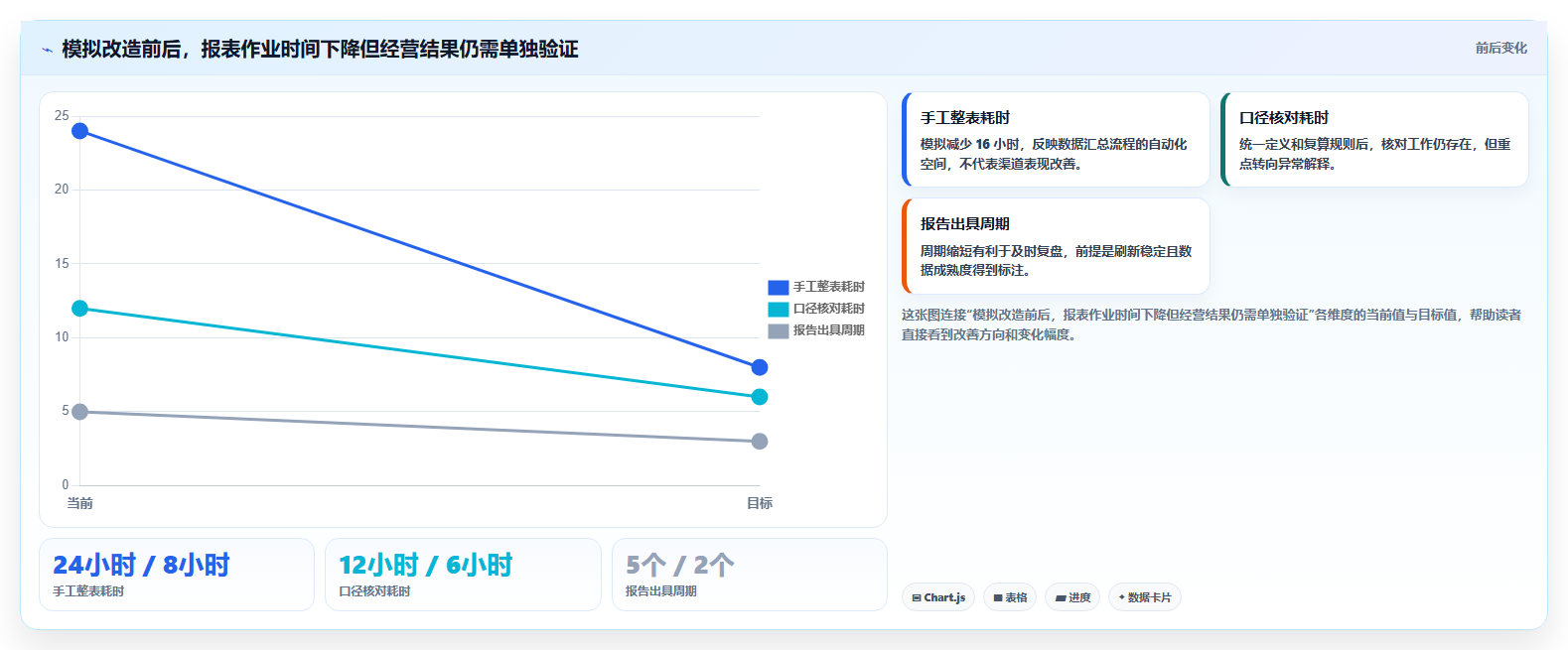Viewport: 1568px width, 650px height.
Task: Click the icon in the 进度 tag
Action: [1061, 598]
